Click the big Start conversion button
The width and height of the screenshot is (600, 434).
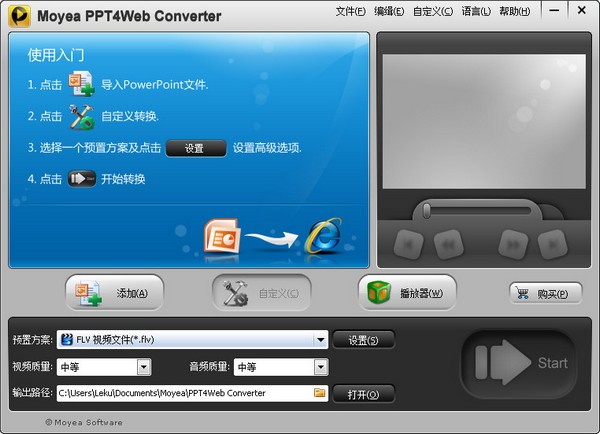519,362
